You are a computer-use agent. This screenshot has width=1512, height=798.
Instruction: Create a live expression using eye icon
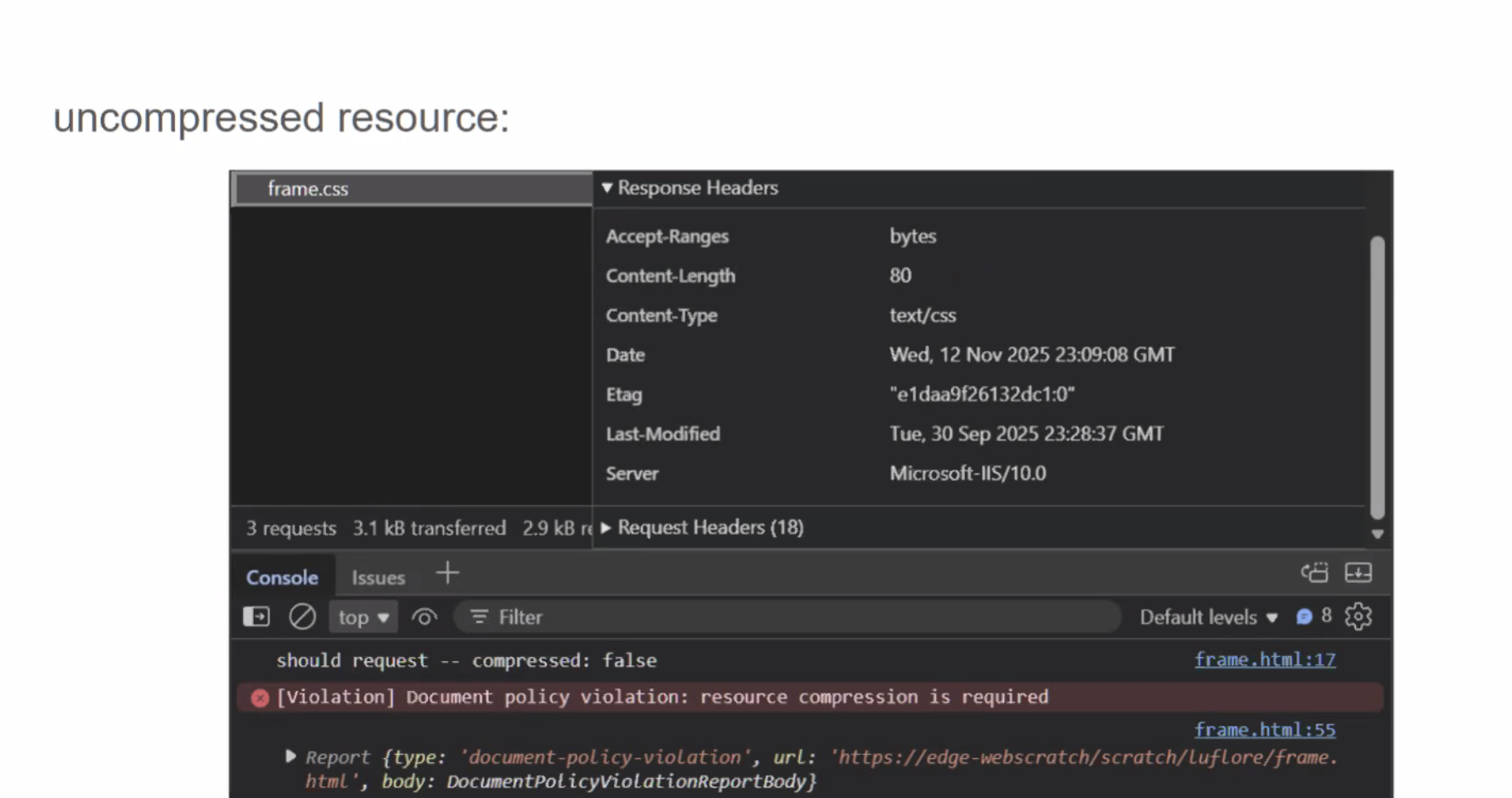424,617
